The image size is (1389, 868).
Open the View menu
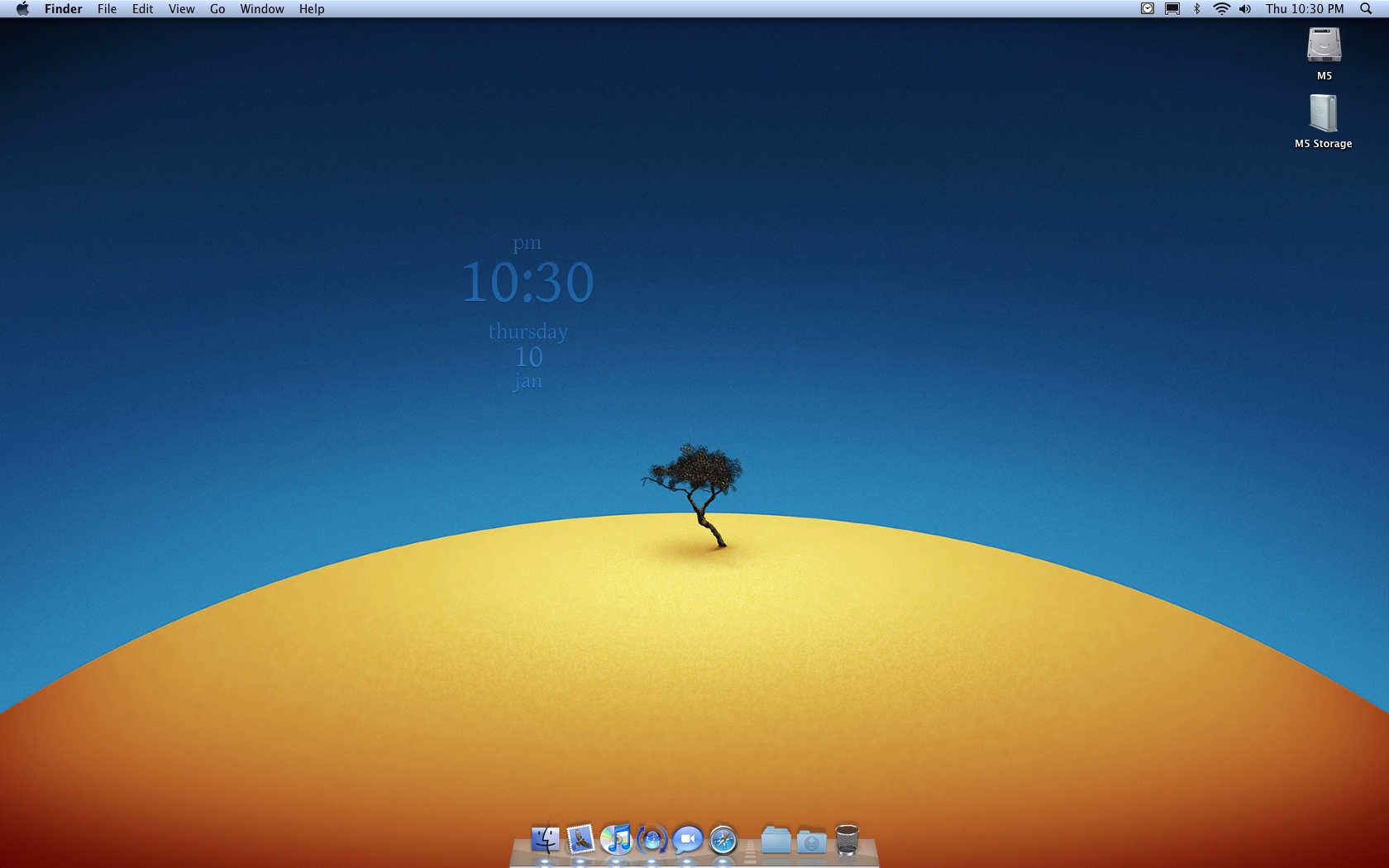181,9
